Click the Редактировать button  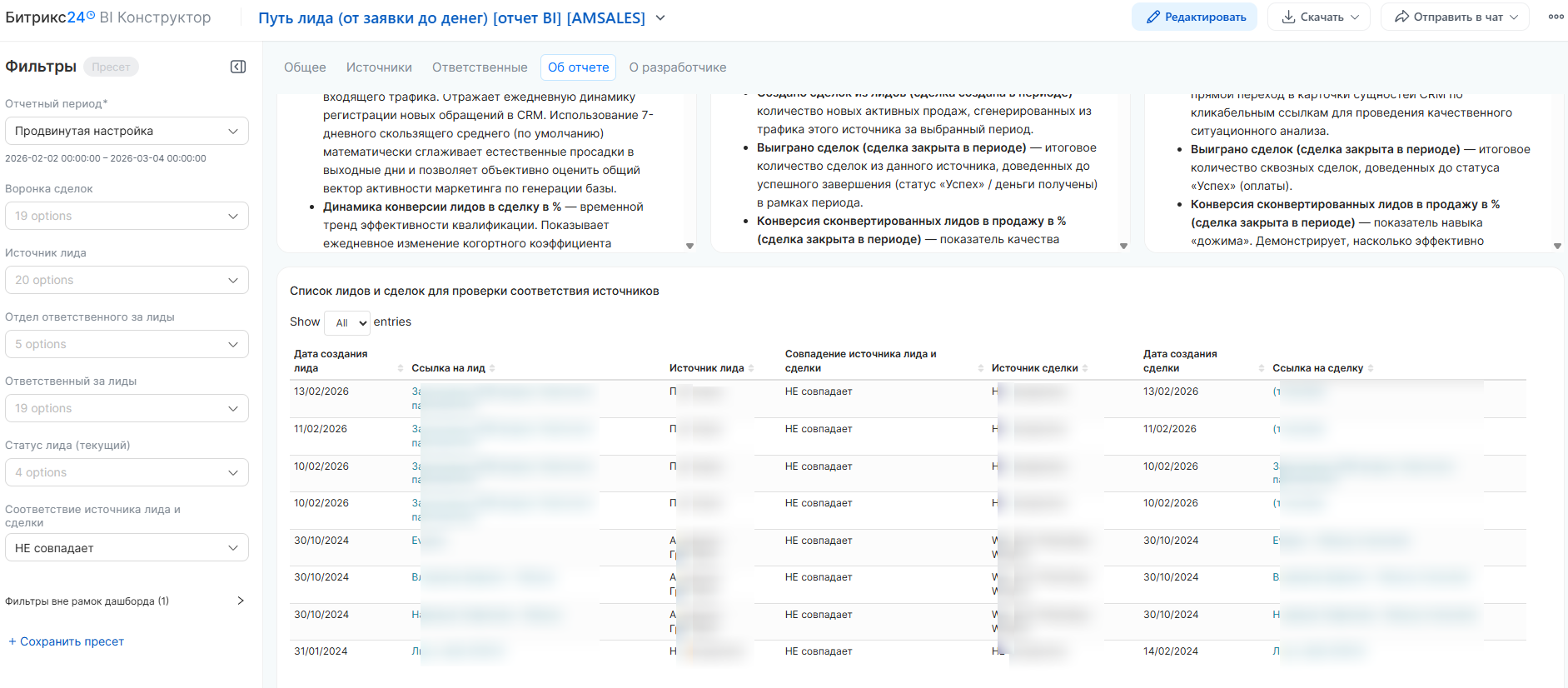(x=1194, y=17)
